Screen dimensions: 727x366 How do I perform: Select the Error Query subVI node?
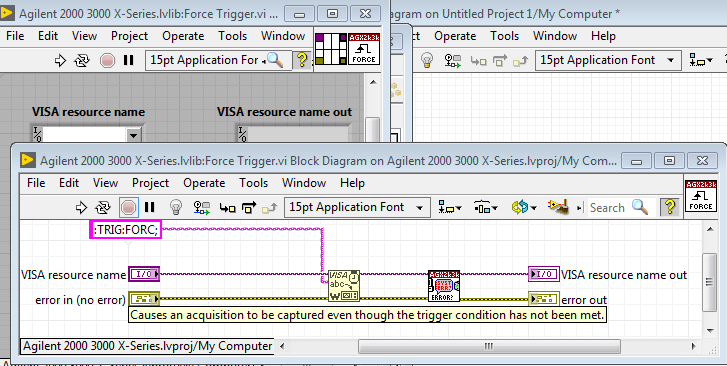point(444,286)
